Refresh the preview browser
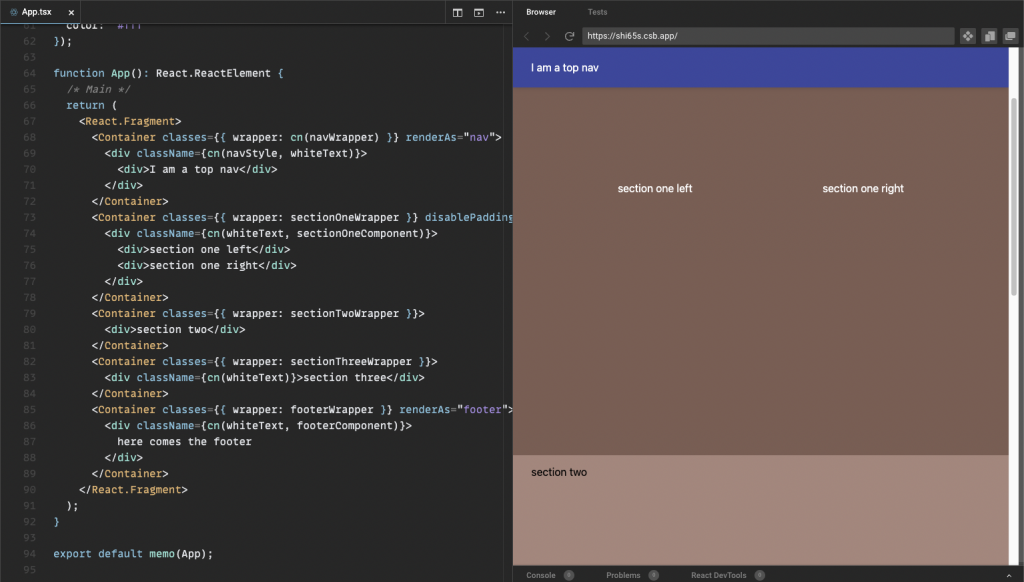This screenshot has width=1024, height=582. click(569, 36)
